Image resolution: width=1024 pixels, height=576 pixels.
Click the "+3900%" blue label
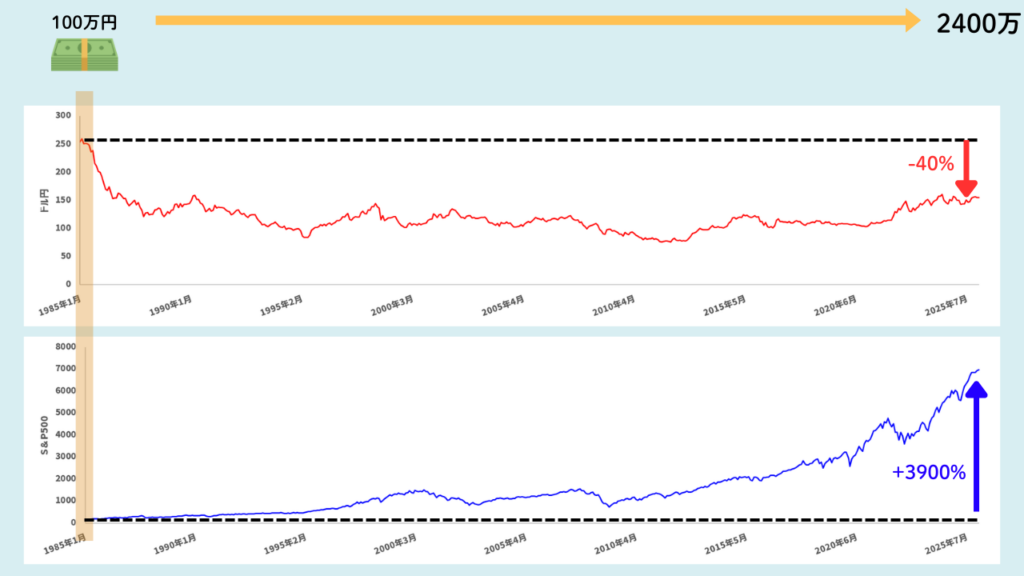click(x=927, y=472)
